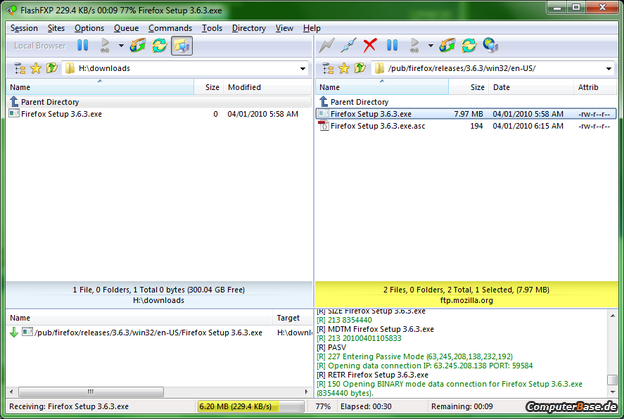
Task: Click log pane scroll up arrow
Action: [612, 315]
